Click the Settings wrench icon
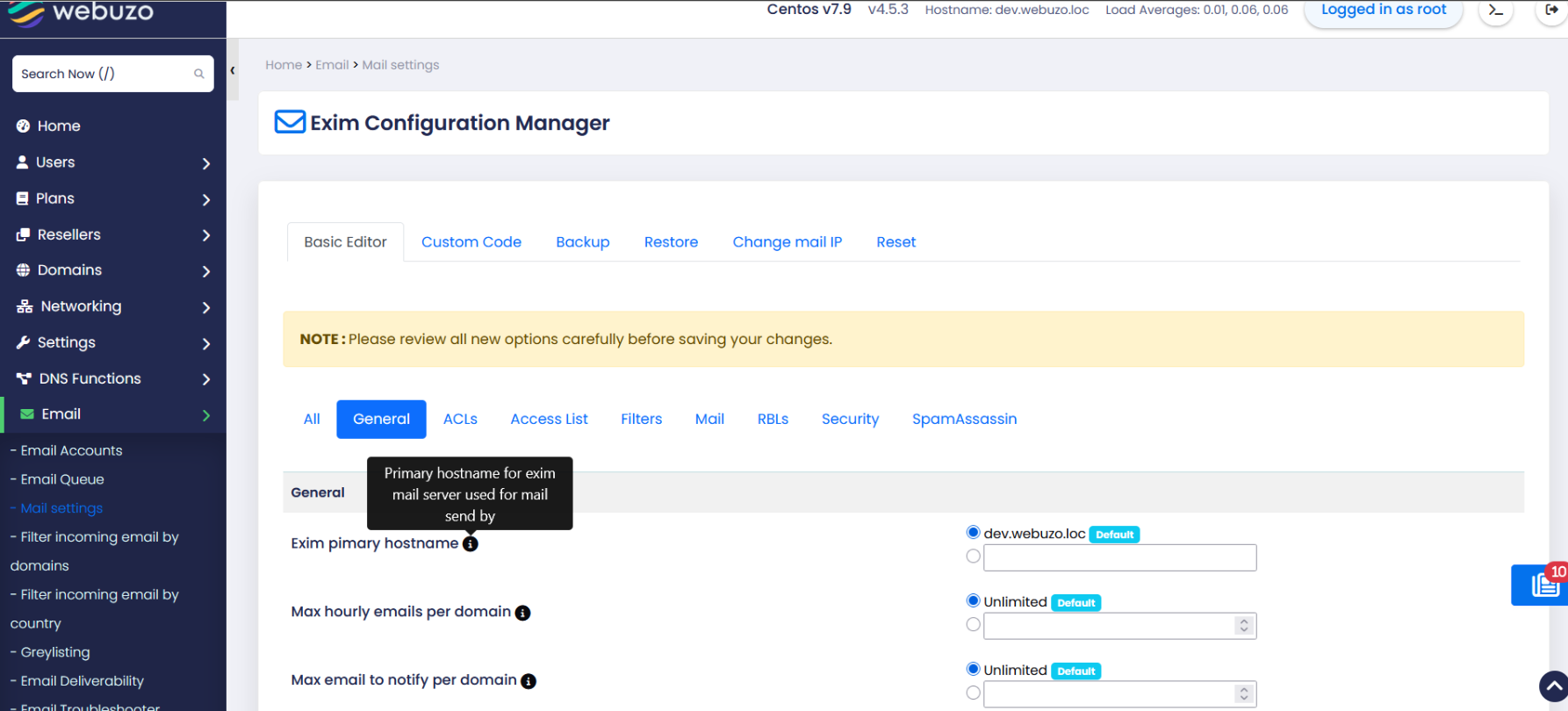Image resolution: width=1568 pixels, height=711 pixels. 24,342
